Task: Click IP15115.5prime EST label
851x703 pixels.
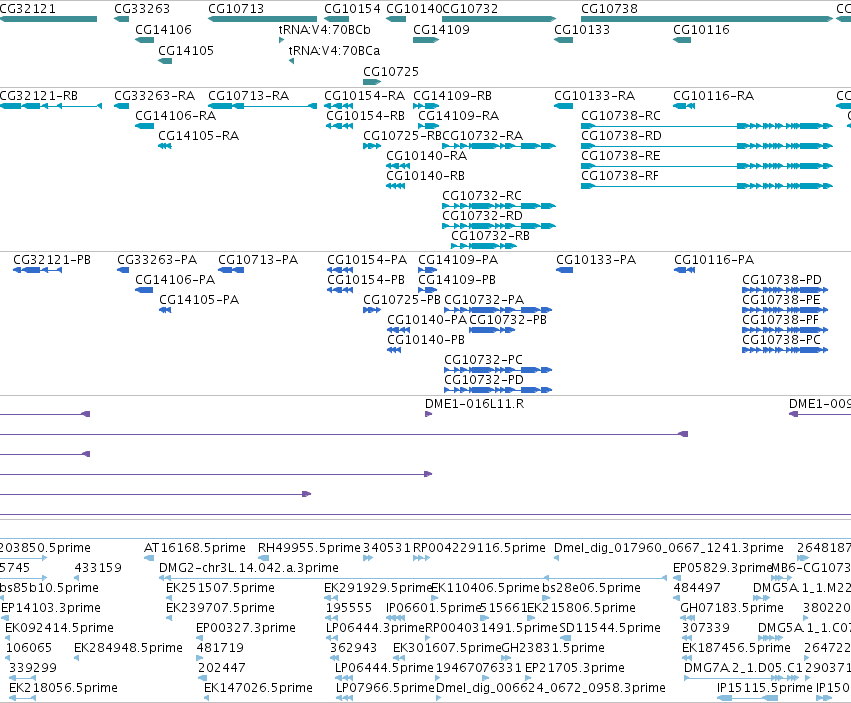Action: click(764, 688)
